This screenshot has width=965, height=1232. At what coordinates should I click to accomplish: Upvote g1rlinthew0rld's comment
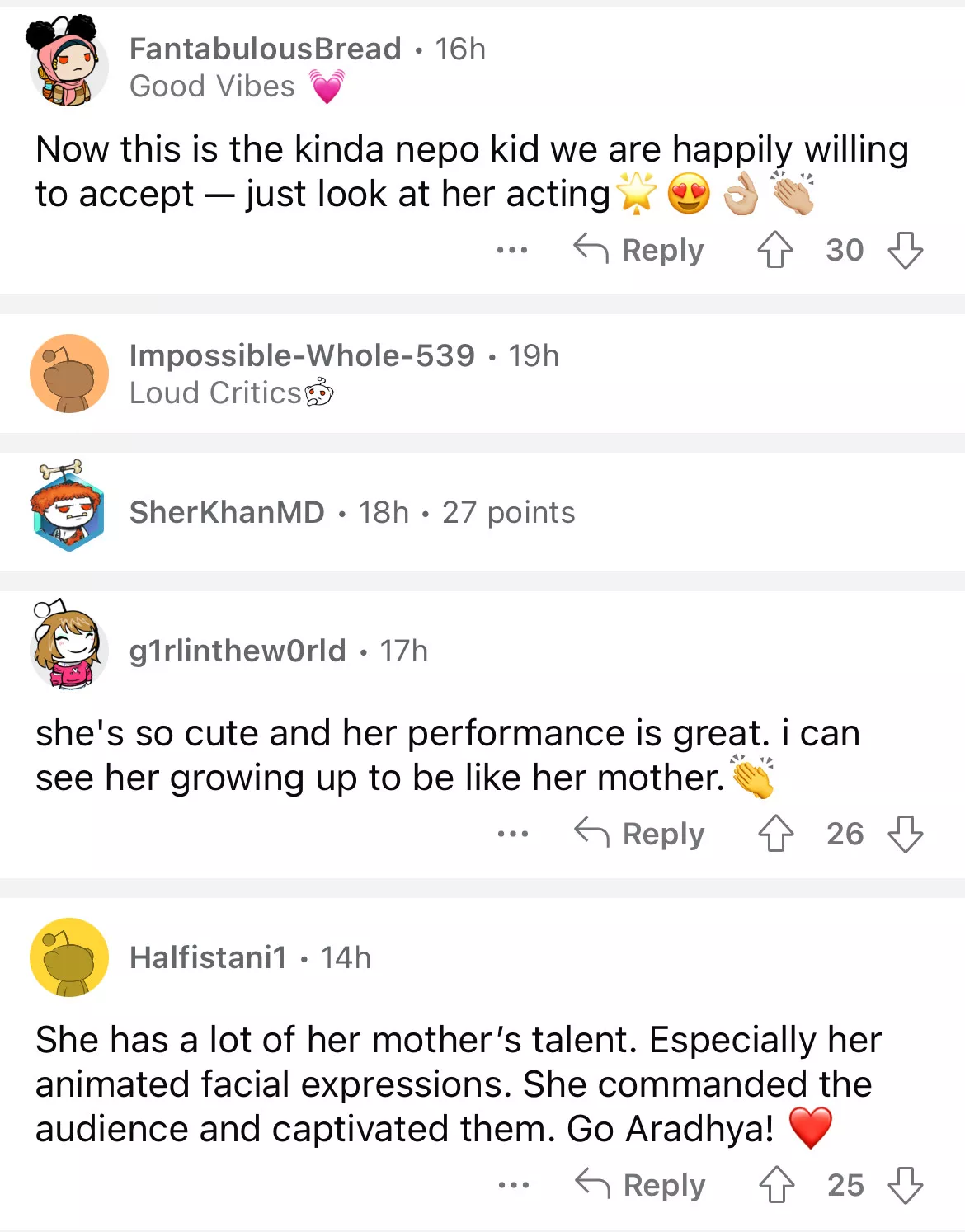pyautogui.click(x=775, y=834)
